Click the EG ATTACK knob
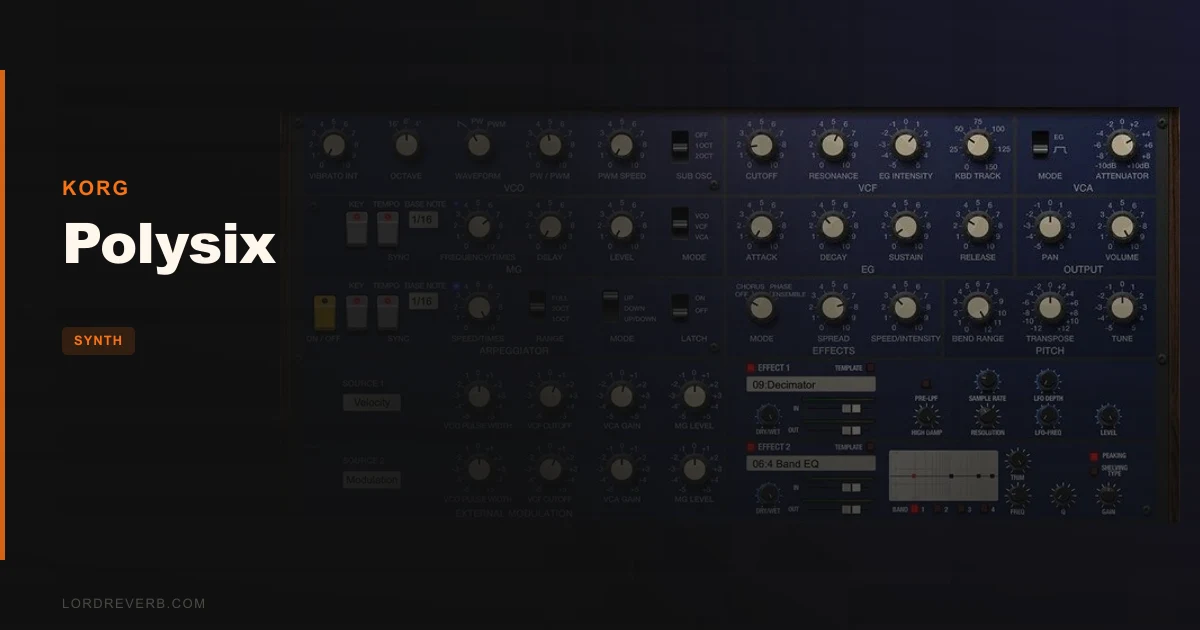Viewport: 1200px width, 630px height. (762, 227)
